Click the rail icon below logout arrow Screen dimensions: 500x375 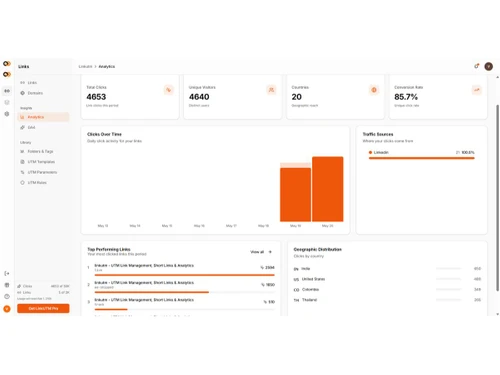pos(7,285)
